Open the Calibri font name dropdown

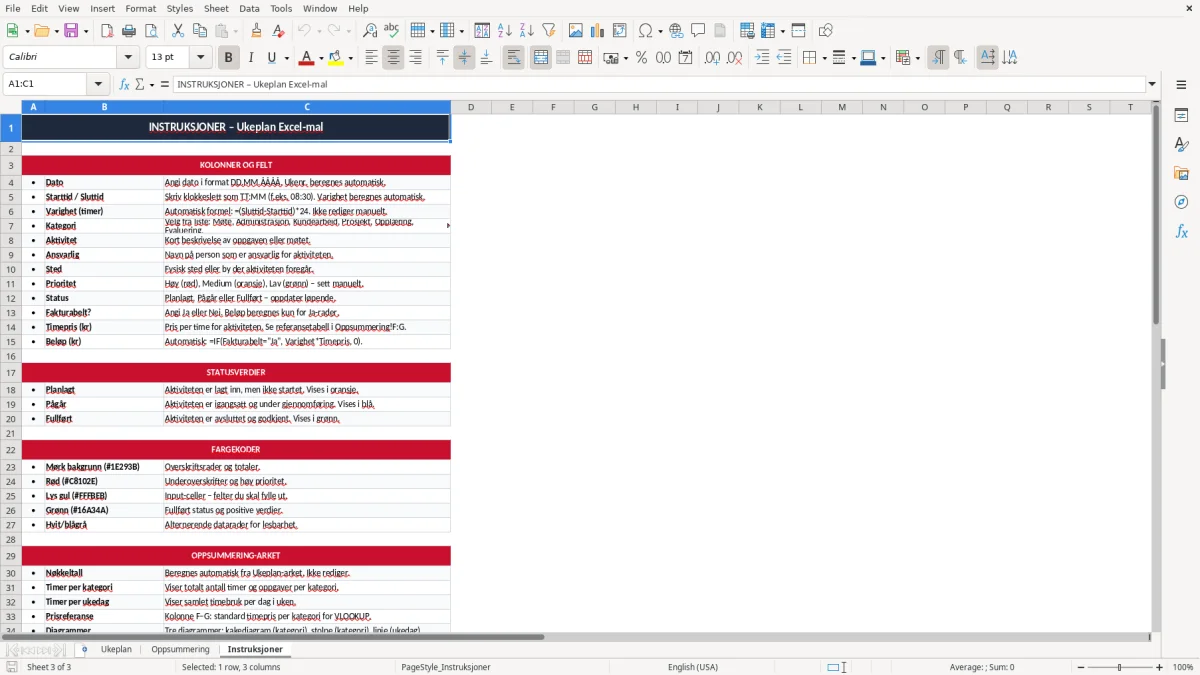(128, 58)
